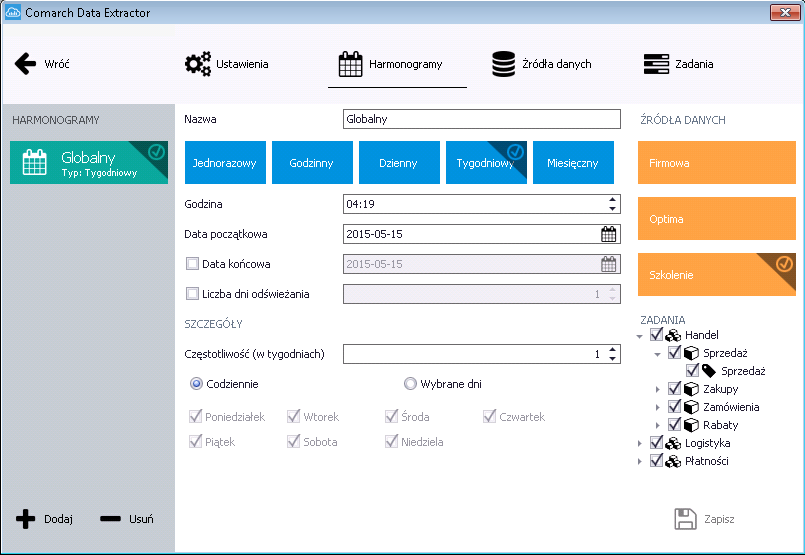Click in the Nazwa text field

[482, 119]
